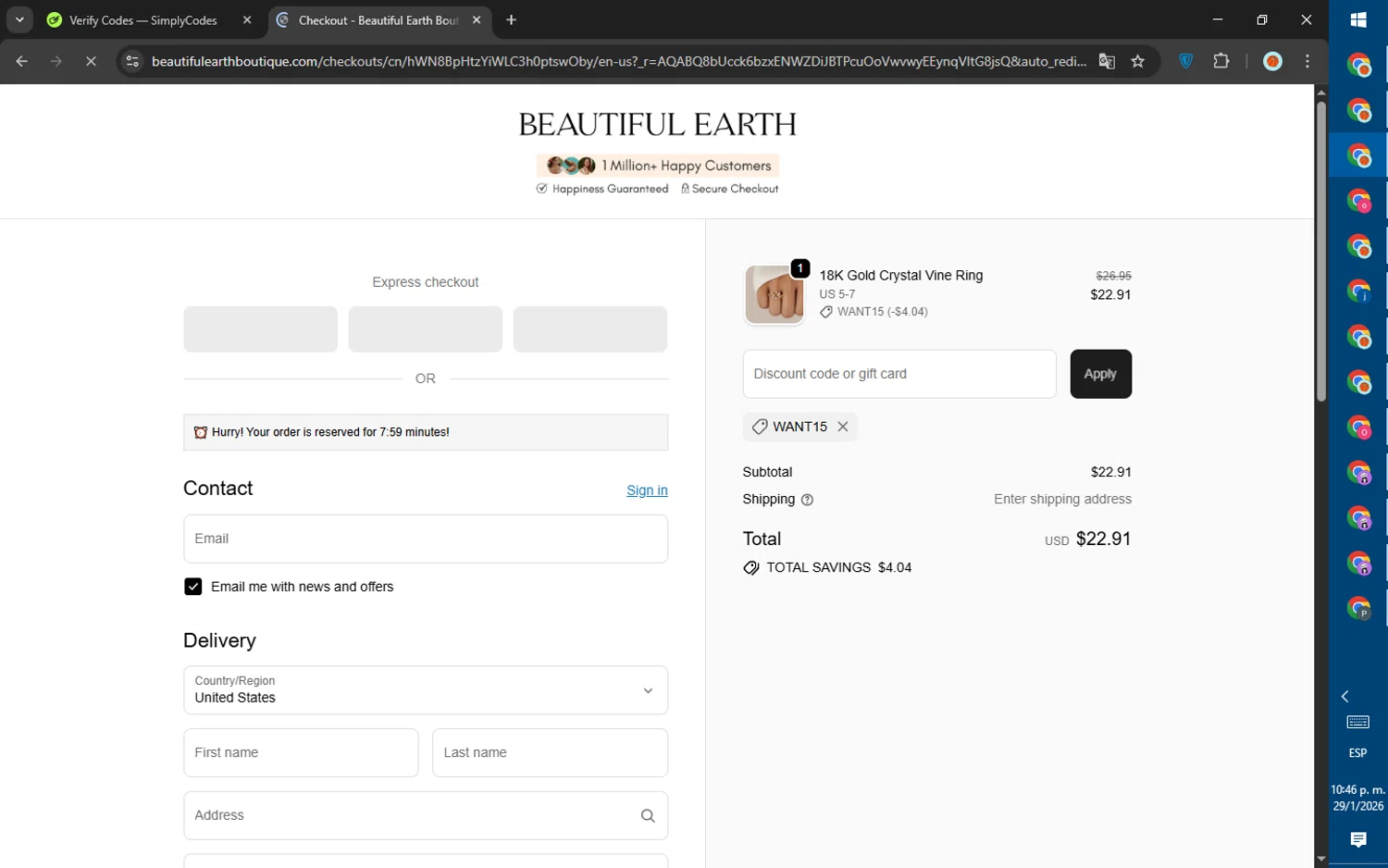Screen dimensions: 1388x868
Task: Bookmark this page with the star icon
Action: point(1138,61)
